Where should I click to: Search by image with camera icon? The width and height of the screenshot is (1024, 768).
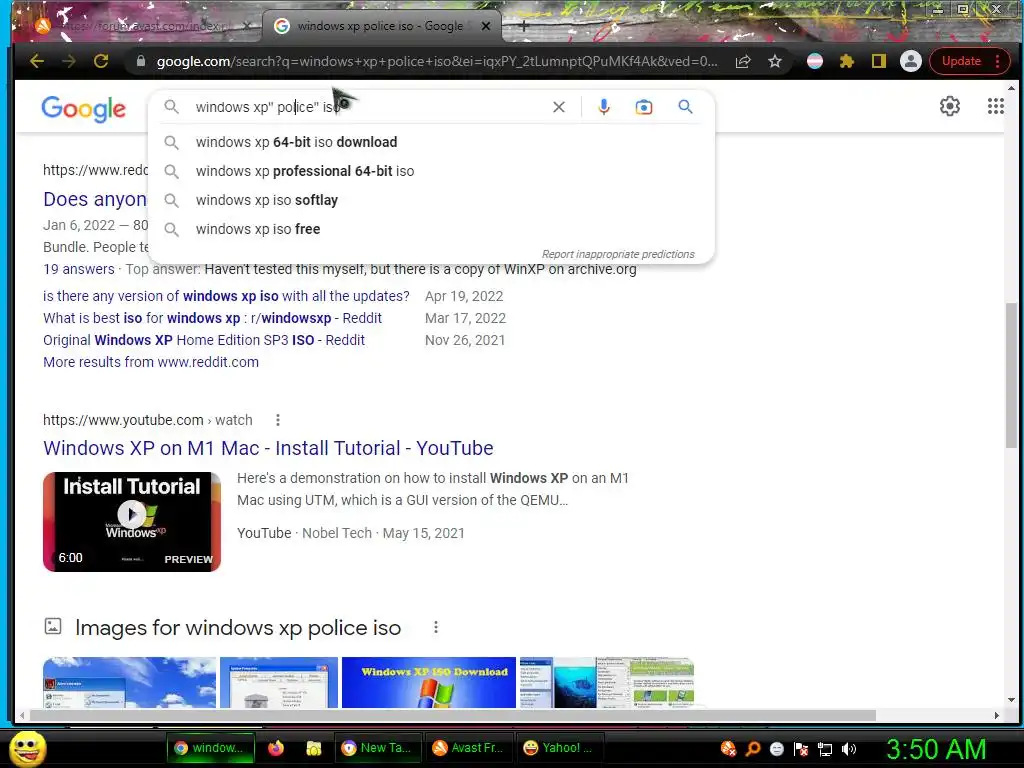(644, 107)
